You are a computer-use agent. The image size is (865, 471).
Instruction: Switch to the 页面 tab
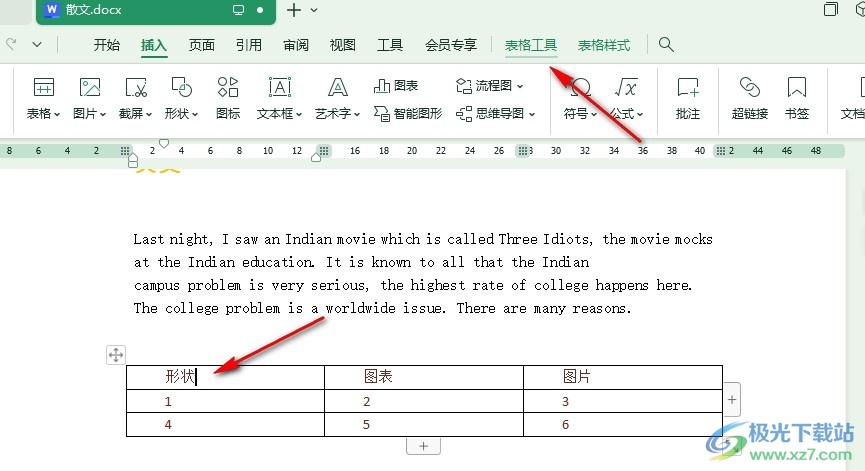tap(201, 45)
